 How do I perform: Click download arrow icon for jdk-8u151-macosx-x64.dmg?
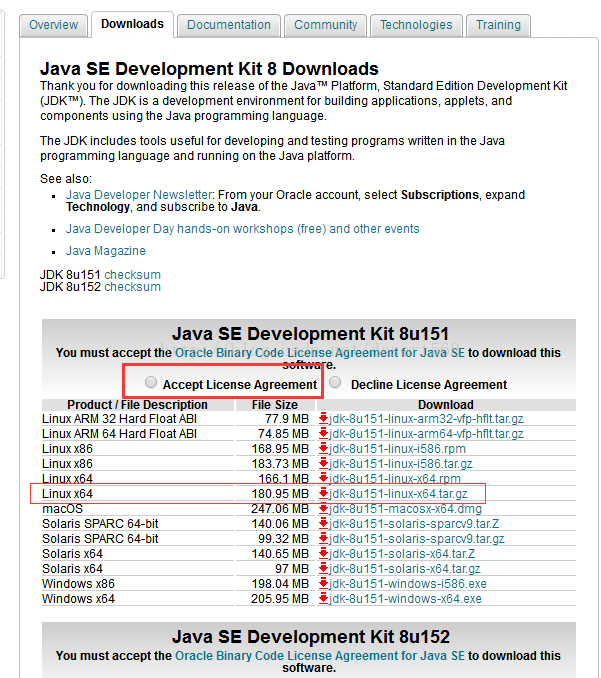point(323,508)
